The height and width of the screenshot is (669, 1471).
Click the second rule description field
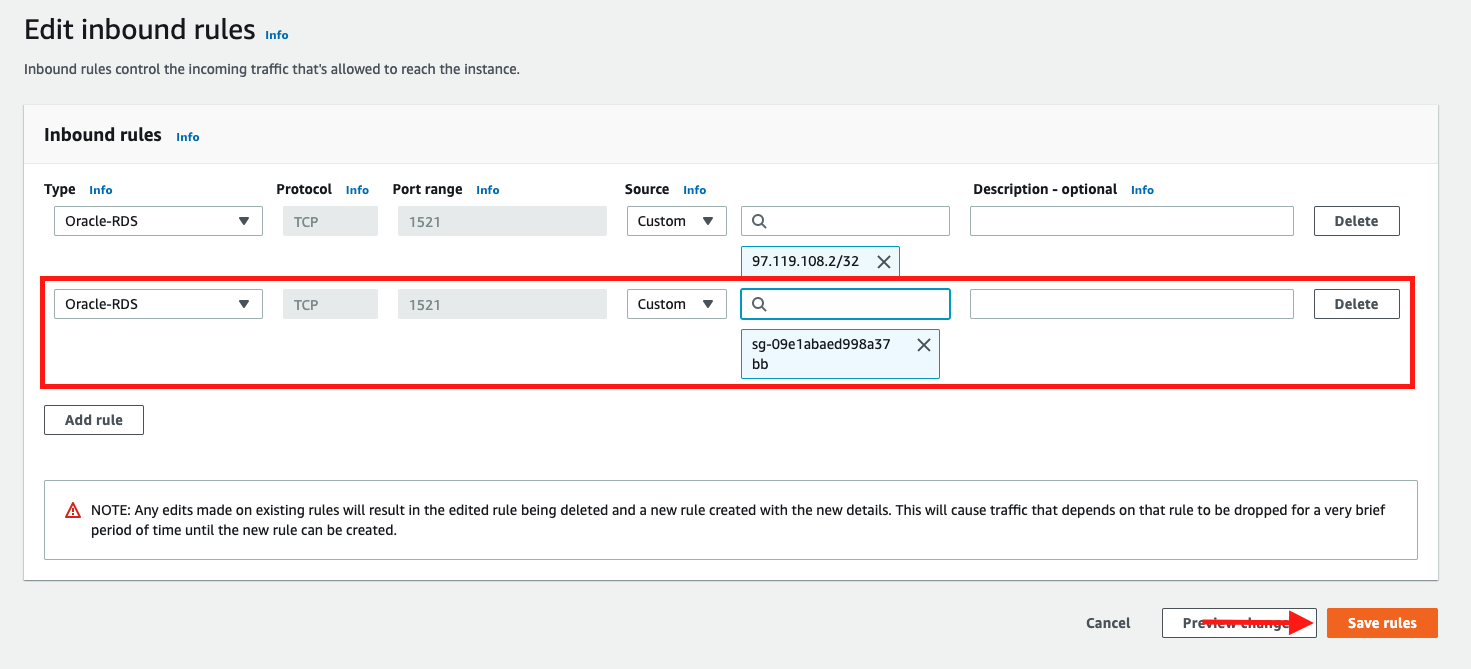[x=1132, y=304]
